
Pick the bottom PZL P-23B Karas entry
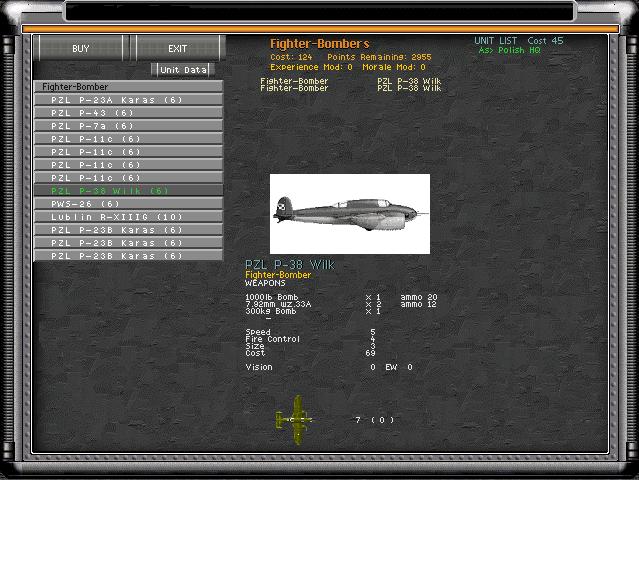(x=128, y=256)
